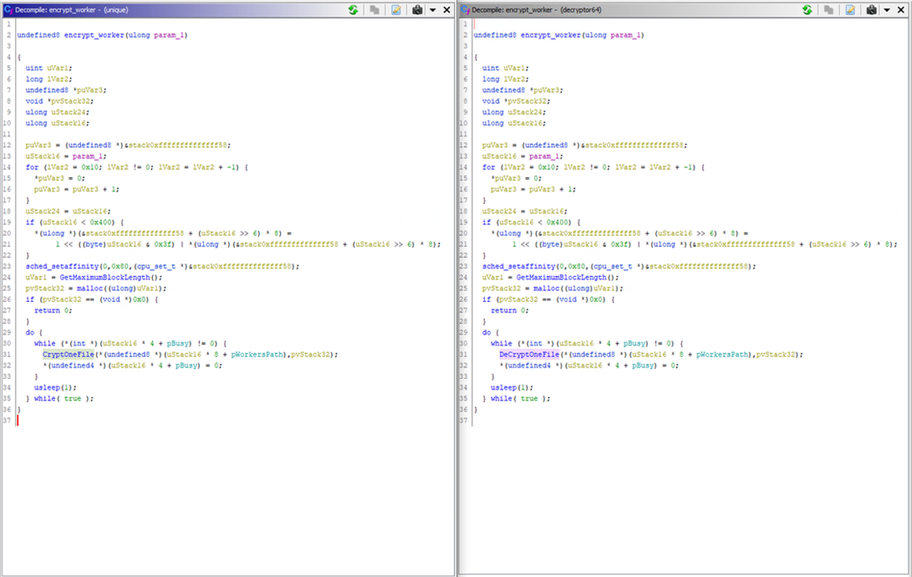Click usleep call in unique window
This screenshot has width=912, height=577.
47,387
